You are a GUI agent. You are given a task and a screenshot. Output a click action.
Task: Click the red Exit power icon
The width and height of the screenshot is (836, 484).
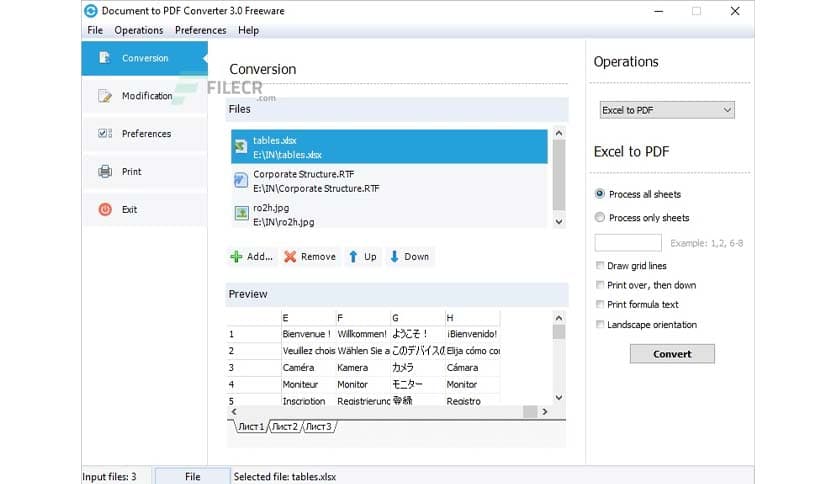coord(105,209)
